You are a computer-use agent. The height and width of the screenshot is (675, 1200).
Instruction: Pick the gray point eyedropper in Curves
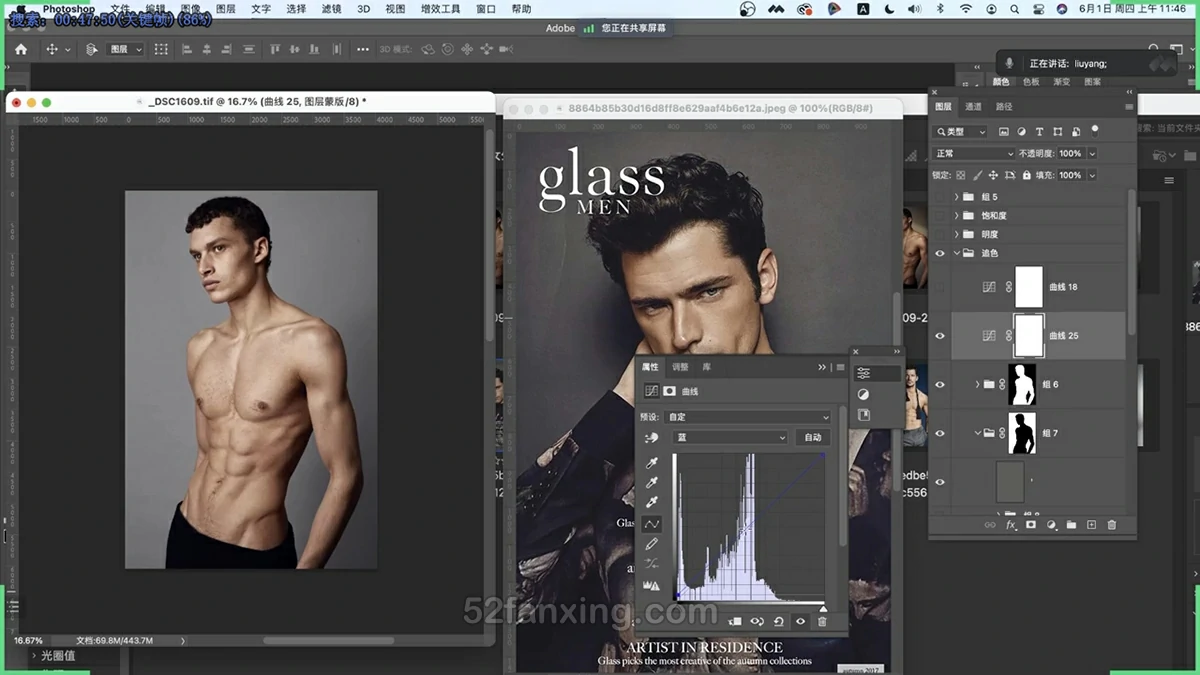pyautogui.click(x=652, y=483)
